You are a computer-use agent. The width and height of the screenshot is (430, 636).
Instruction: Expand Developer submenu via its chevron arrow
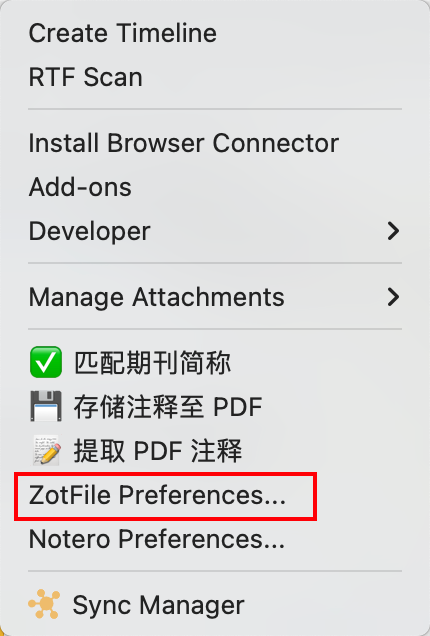coord(393,231)
